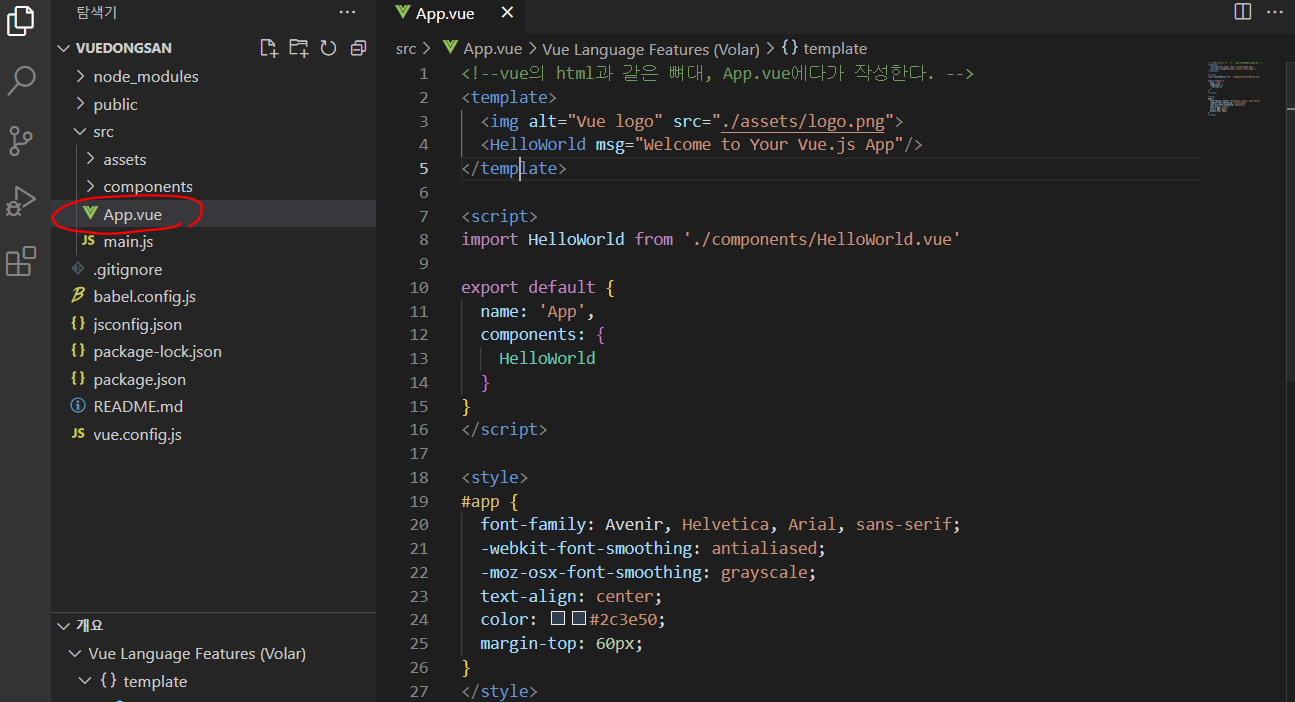Open the Explorer view in activity bar
Image resolution: width=1295 pixels, height=702 pixels.
[22, 20]
